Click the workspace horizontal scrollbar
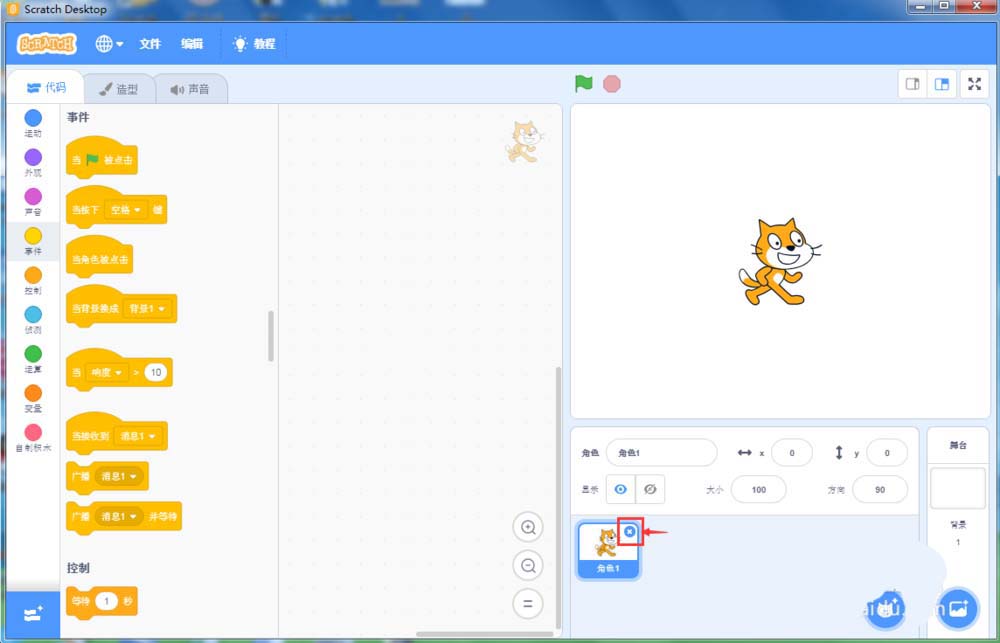1000x643 pixels. (x=485, y=634)
